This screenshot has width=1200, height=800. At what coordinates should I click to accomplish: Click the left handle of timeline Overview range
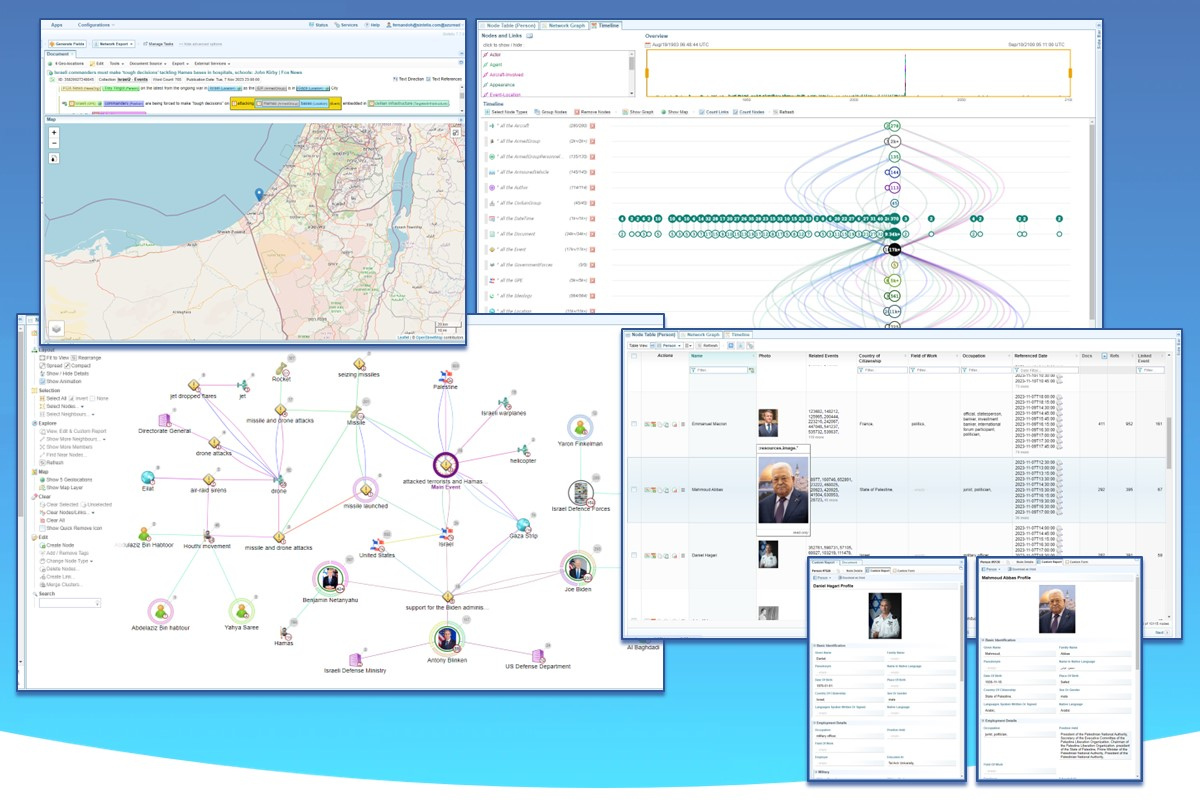coord(647,73)
